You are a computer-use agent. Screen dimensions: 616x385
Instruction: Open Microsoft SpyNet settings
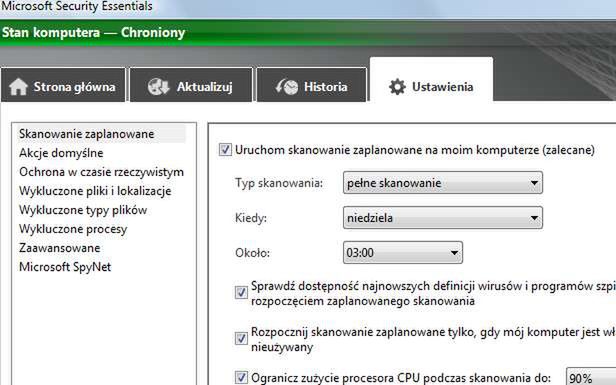coord(65,267)
